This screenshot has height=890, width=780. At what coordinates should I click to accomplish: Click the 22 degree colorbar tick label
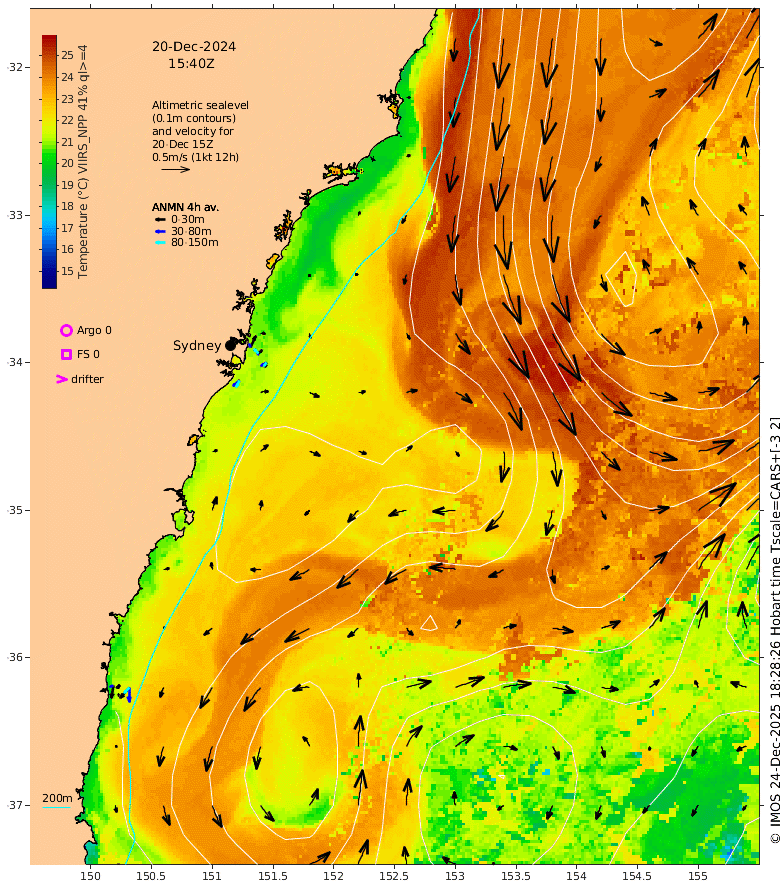point(68,120)
